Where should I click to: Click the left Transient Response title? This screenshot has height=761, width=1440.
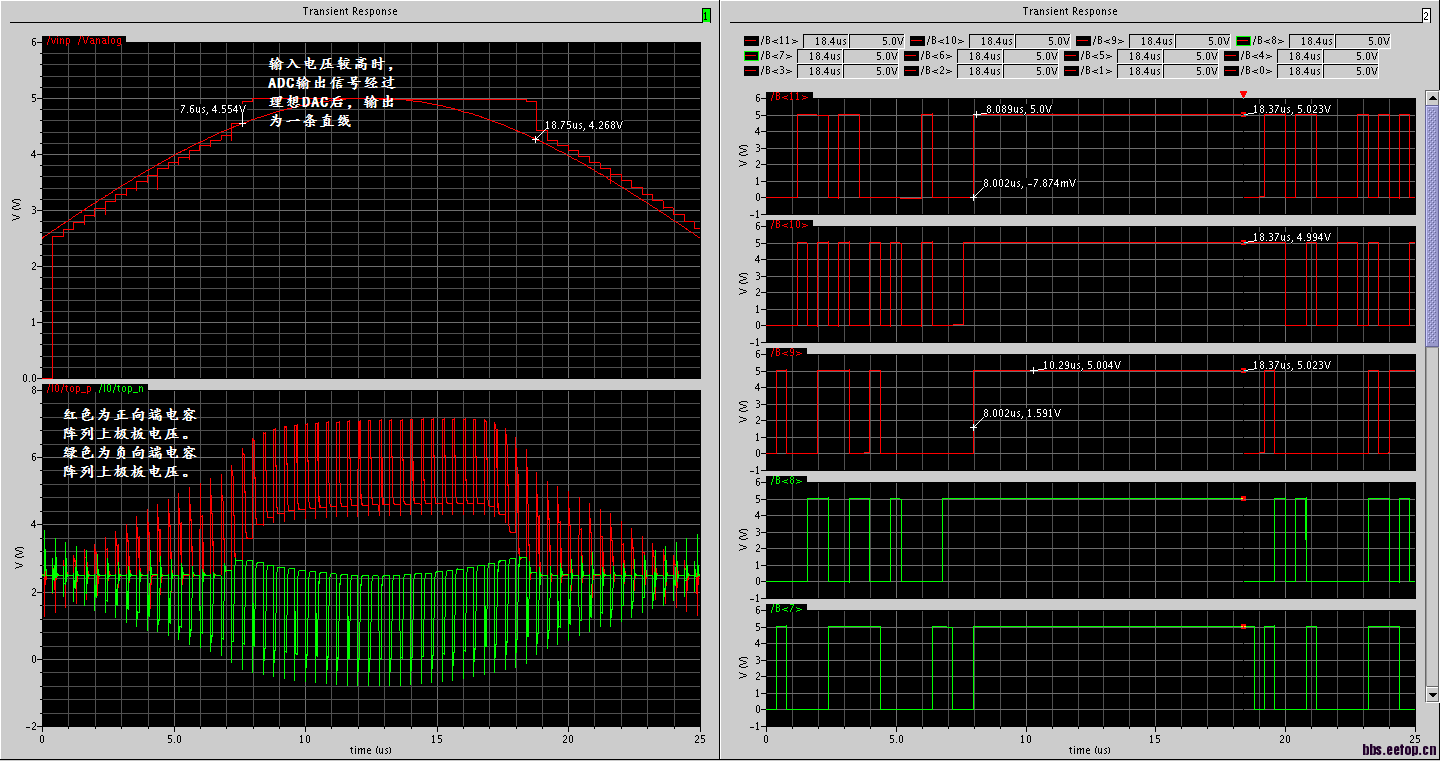coord(350,11)
